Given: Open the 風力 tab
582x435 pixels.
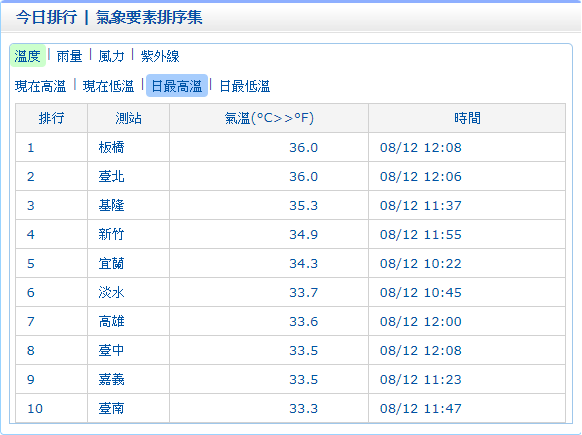Looking at the screenshot, I should pyautogui.click(x=111, y=56).
